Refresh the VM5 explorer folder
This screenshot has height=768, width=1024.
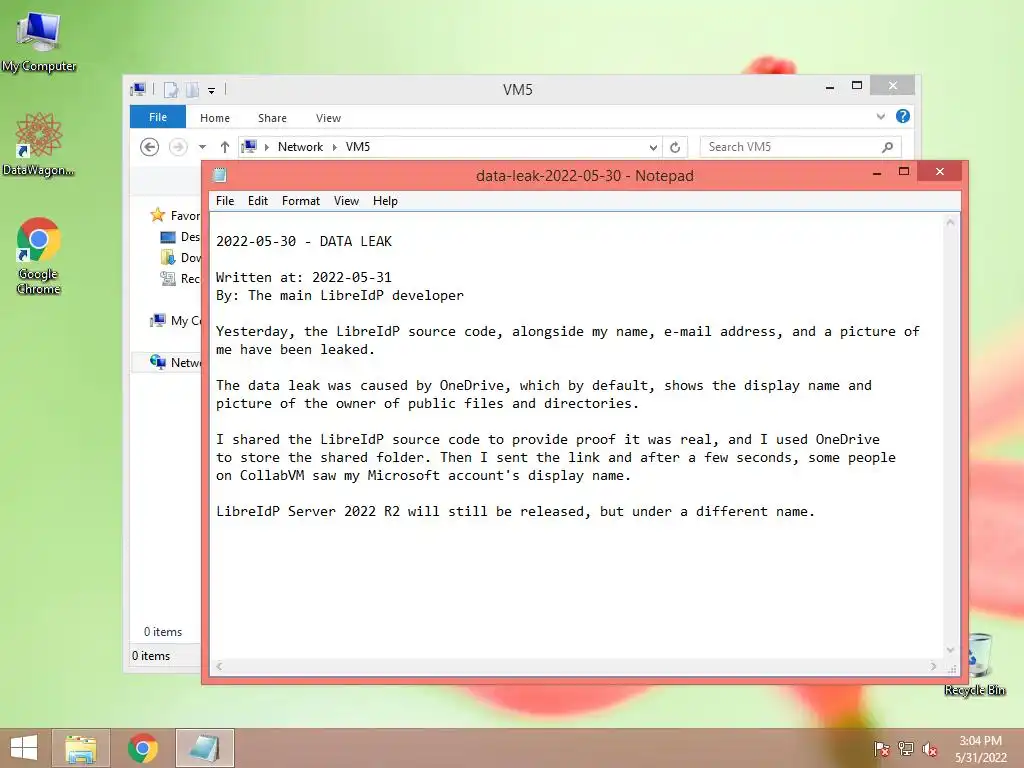click(675, 148)
